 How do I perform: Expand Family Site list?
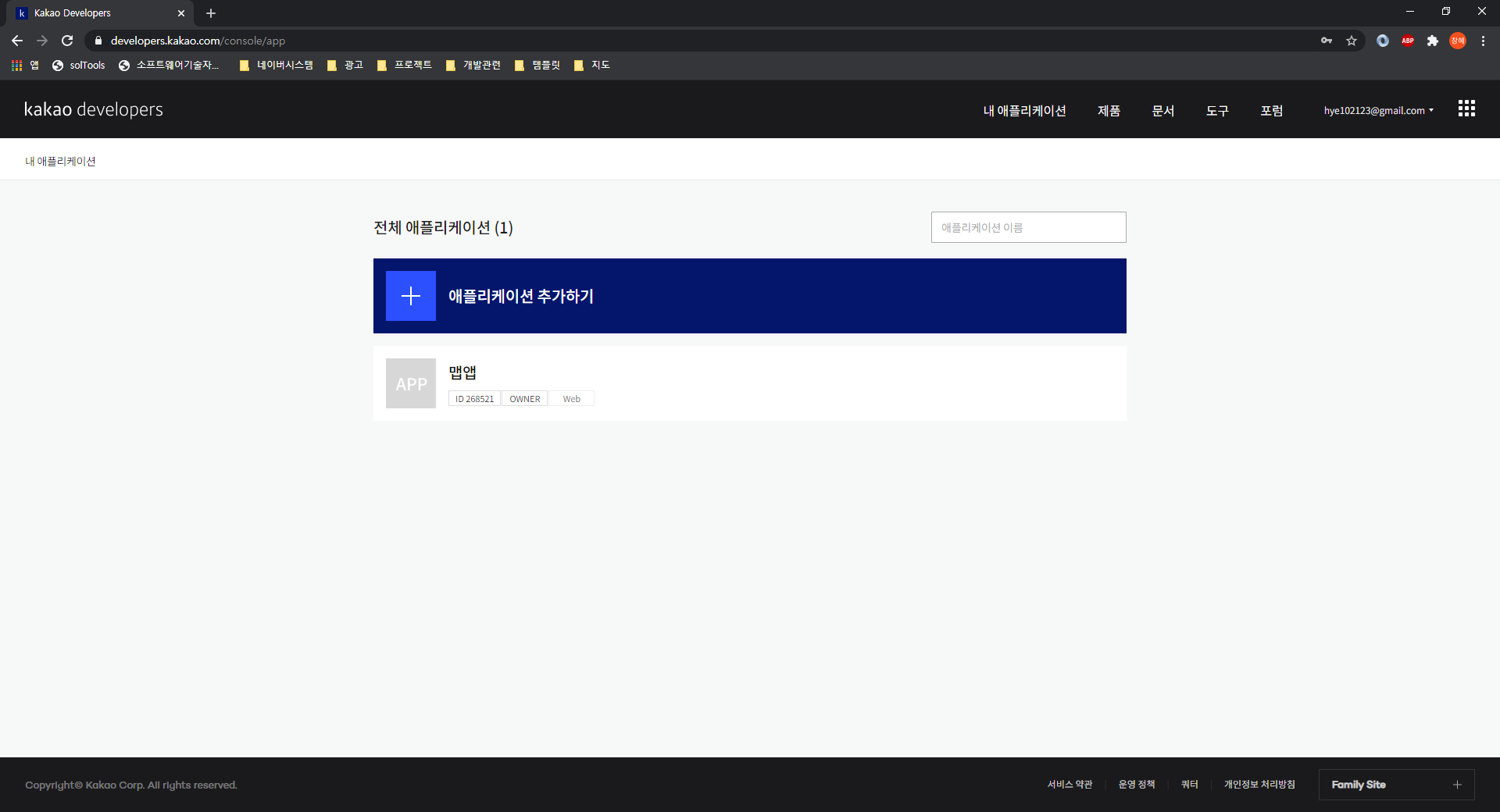click(x=1396, y=785)
